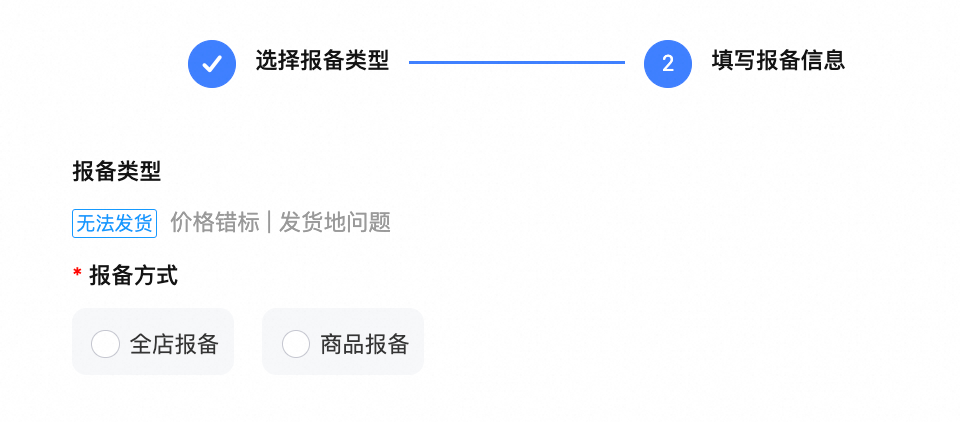Select the 商品报备 radio circle
This screenshot has width=960, height=422.
tap(296, 344)
